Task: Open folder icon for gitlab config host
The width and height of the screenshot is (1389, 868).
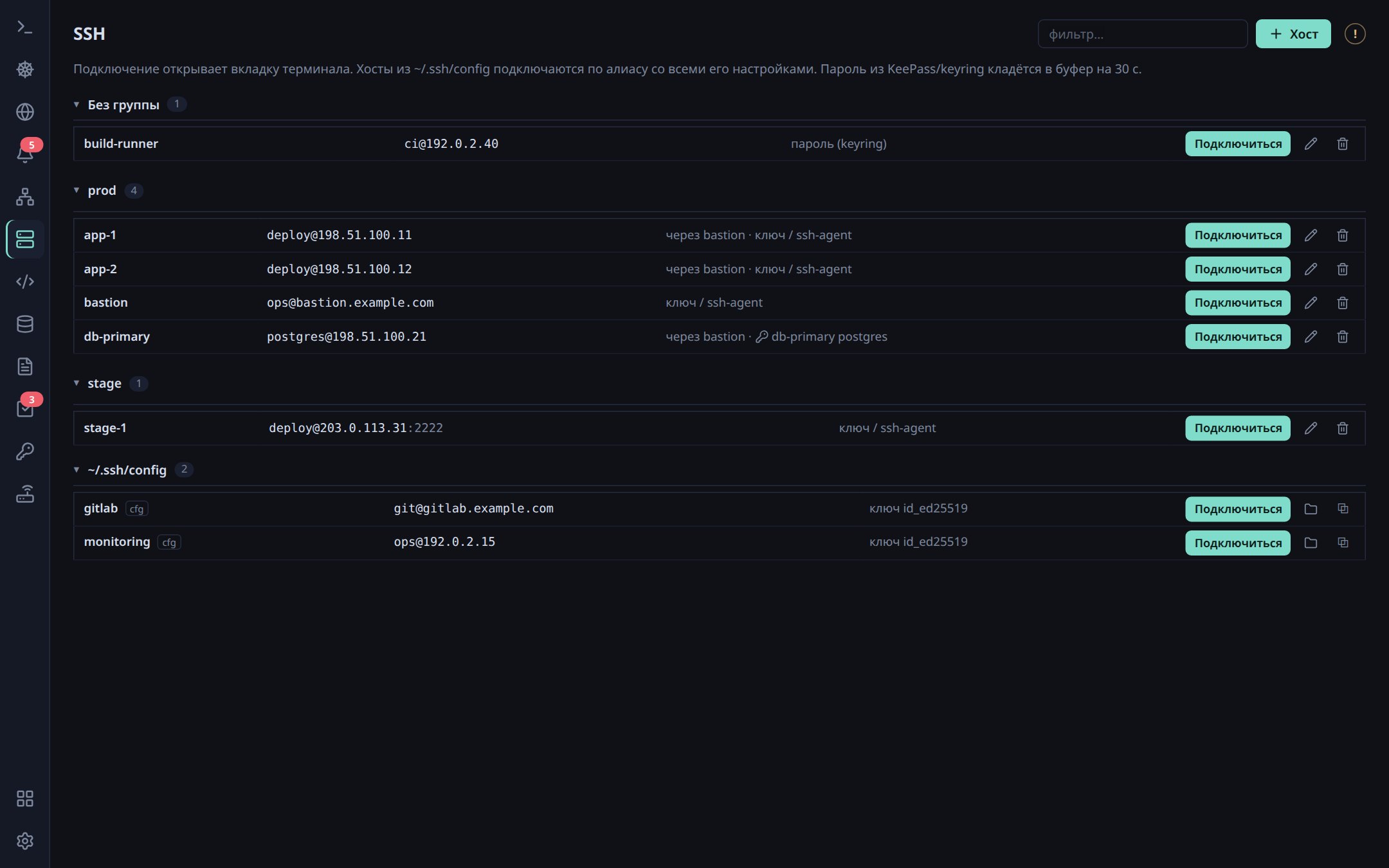Action: 1311,509
